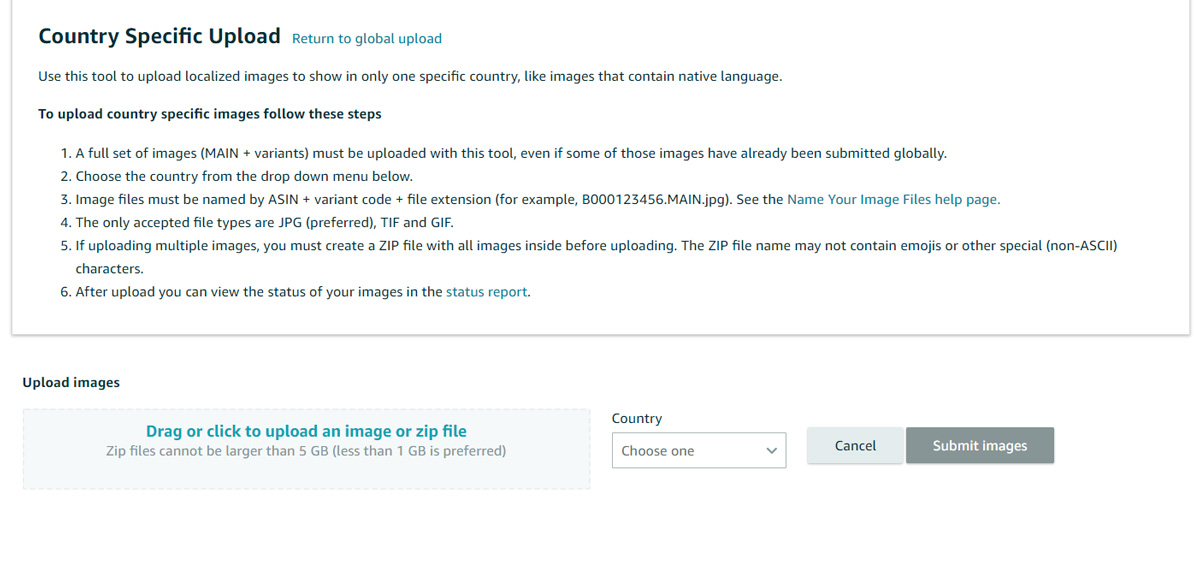The height and width of the screenshot is (562, 1200).
Task: Click 'After upload you can view' step text
Action: [259, 292]
